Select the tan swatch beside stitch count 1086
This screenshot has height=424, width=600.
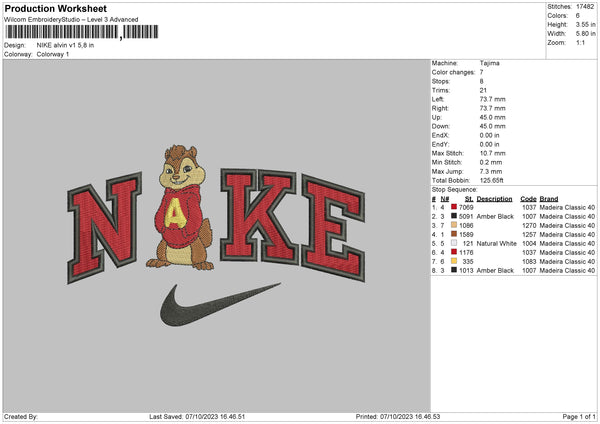click(x=454, y=225)
